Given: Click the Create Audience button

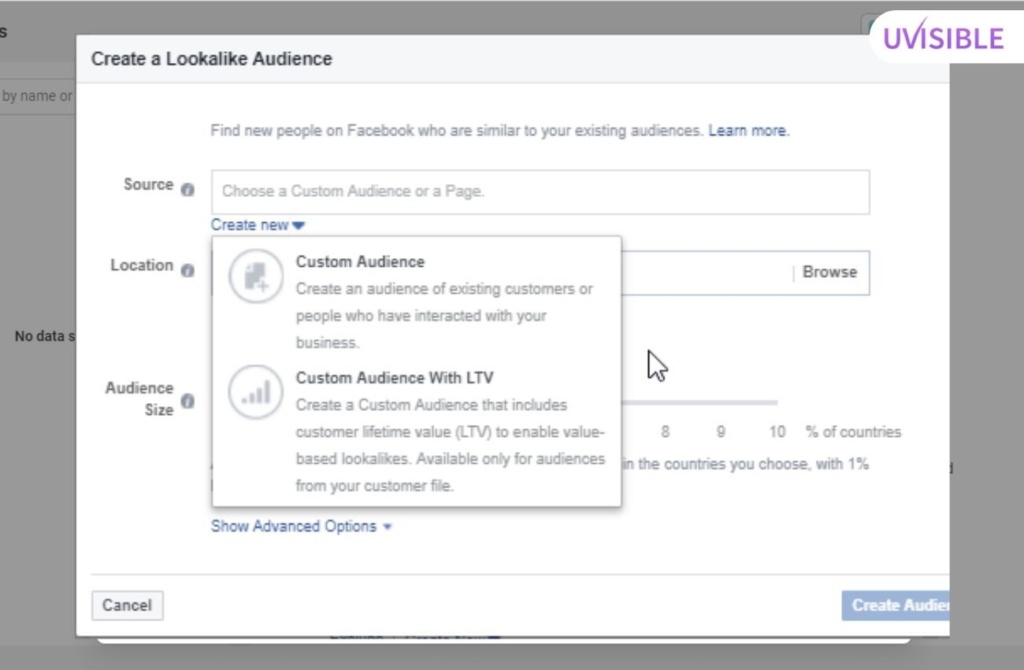Looking at the screenshot, I should pos(895,605).
